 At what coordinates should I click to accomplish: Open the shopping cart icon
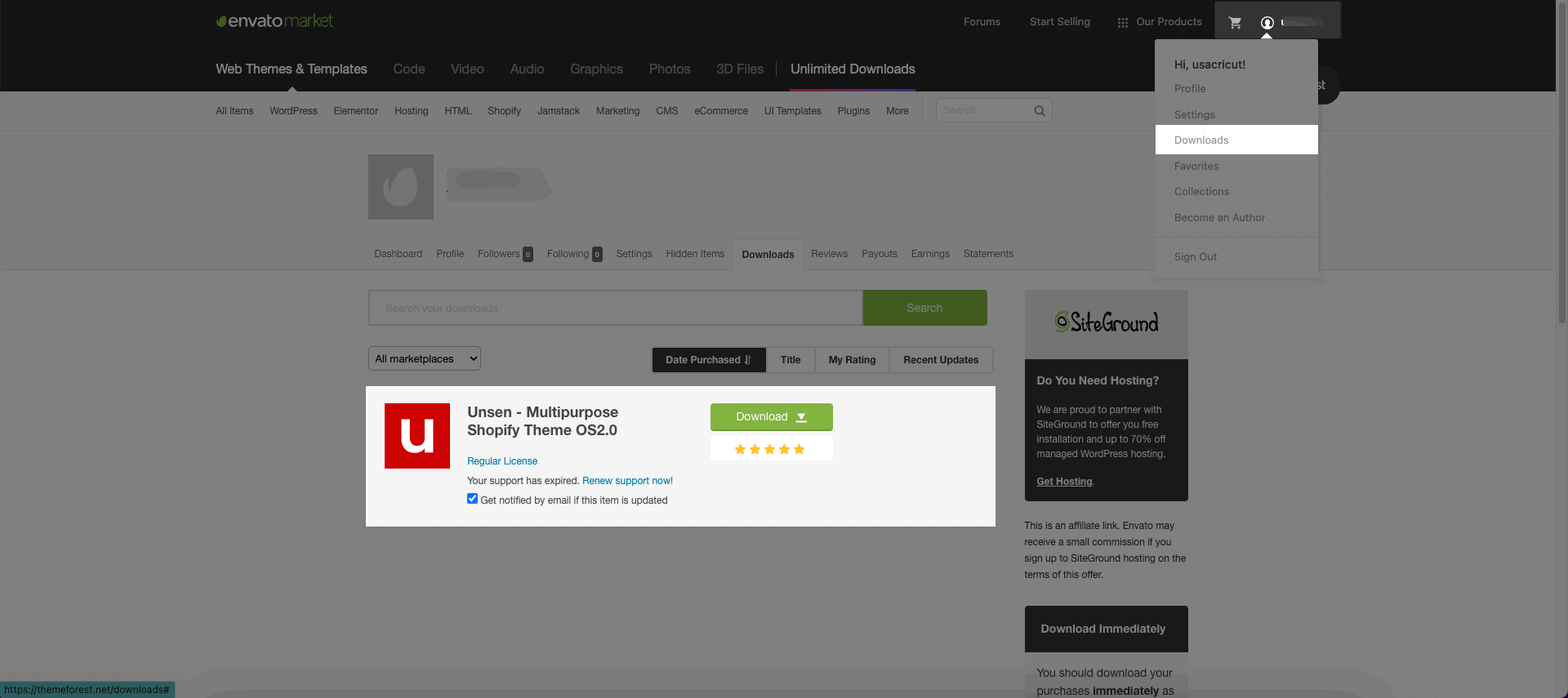pos(1235,22)
